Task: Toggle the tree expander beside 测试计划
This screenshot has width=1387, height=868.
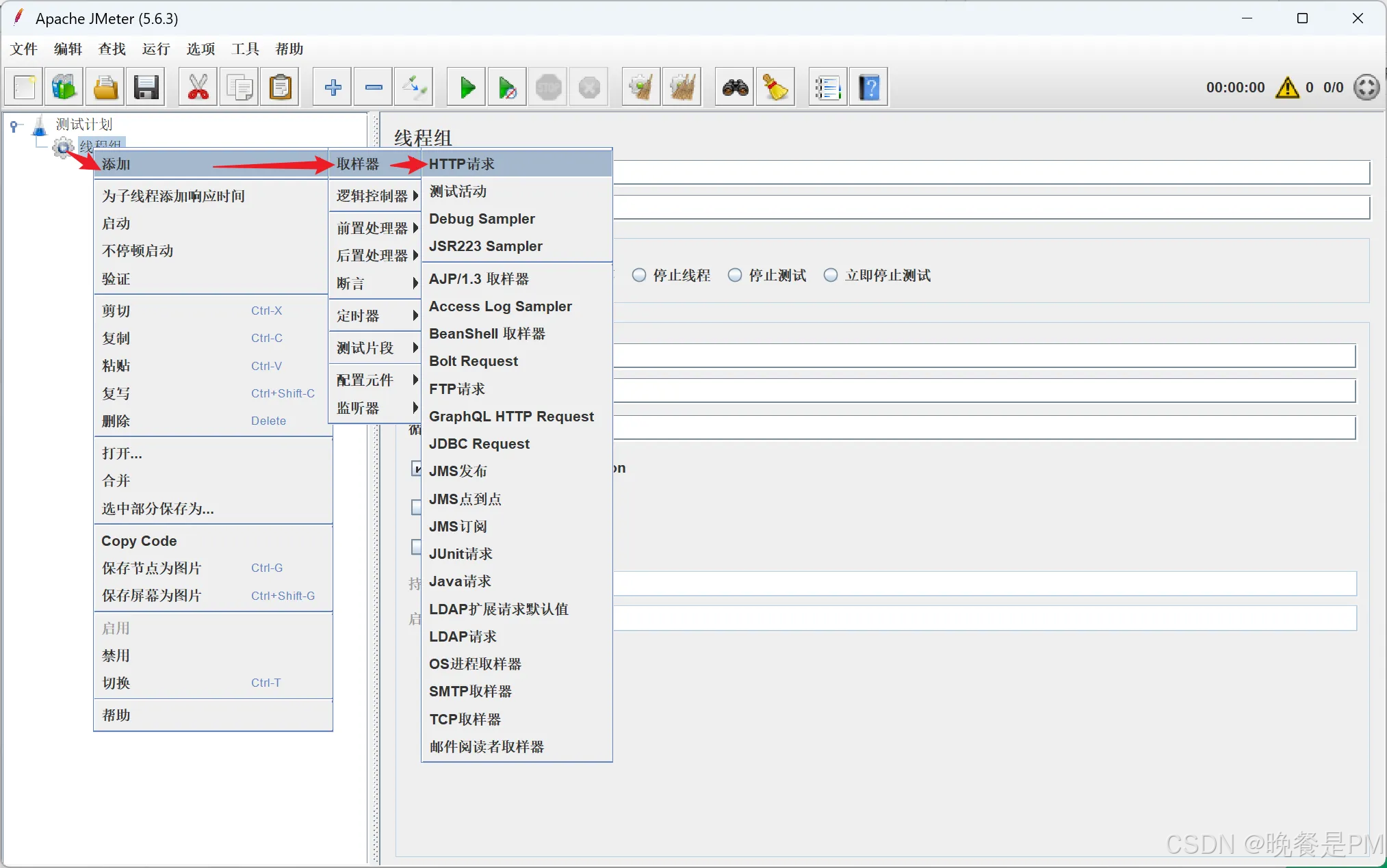Action: coord(14,126)
